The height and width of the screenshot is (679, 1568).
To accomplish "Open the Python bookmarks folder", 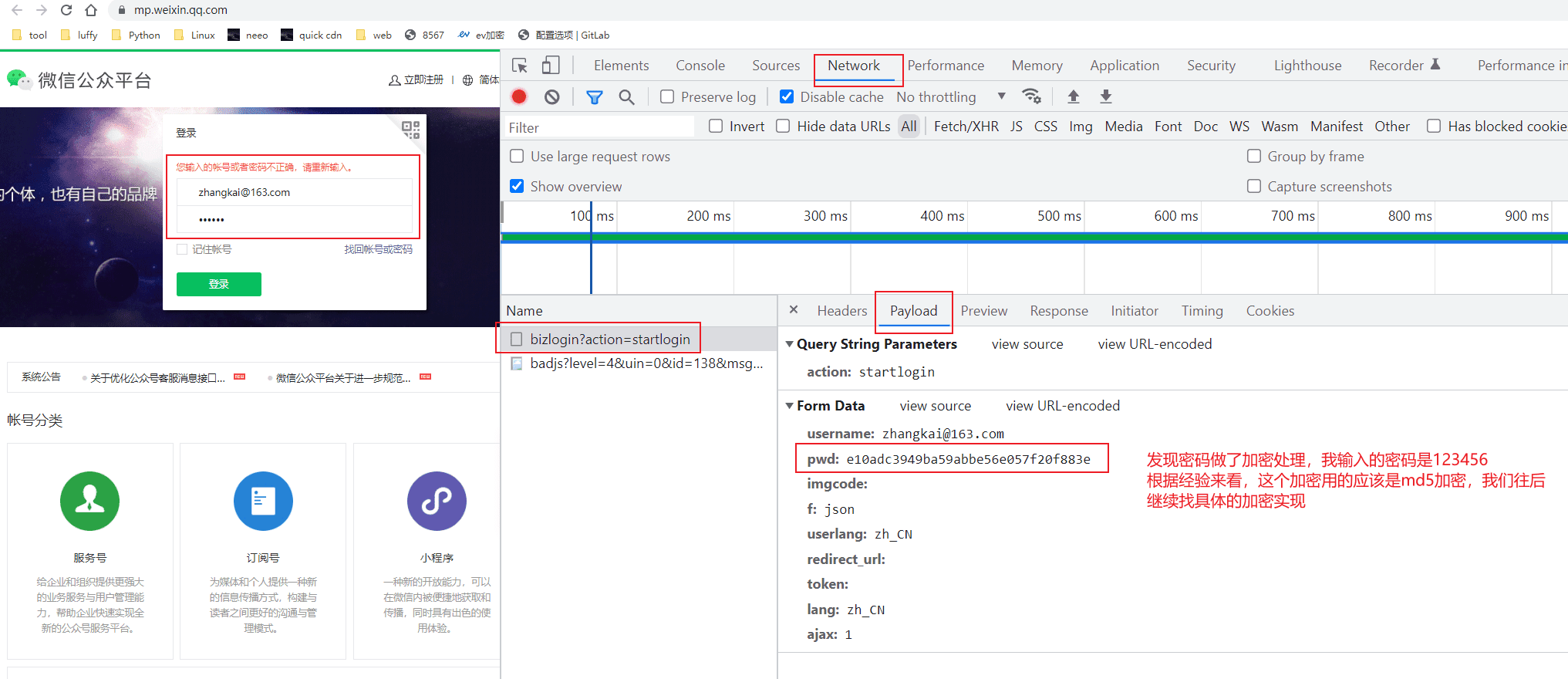I will coord(136,35).
